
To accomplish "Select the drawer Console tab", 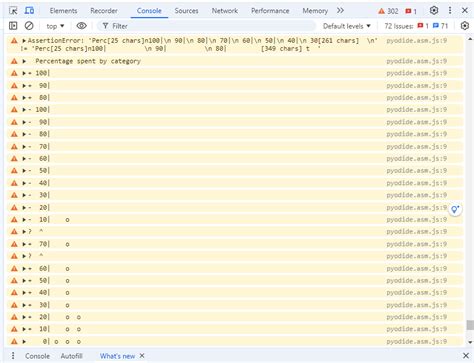I will (x=37, y=356).
